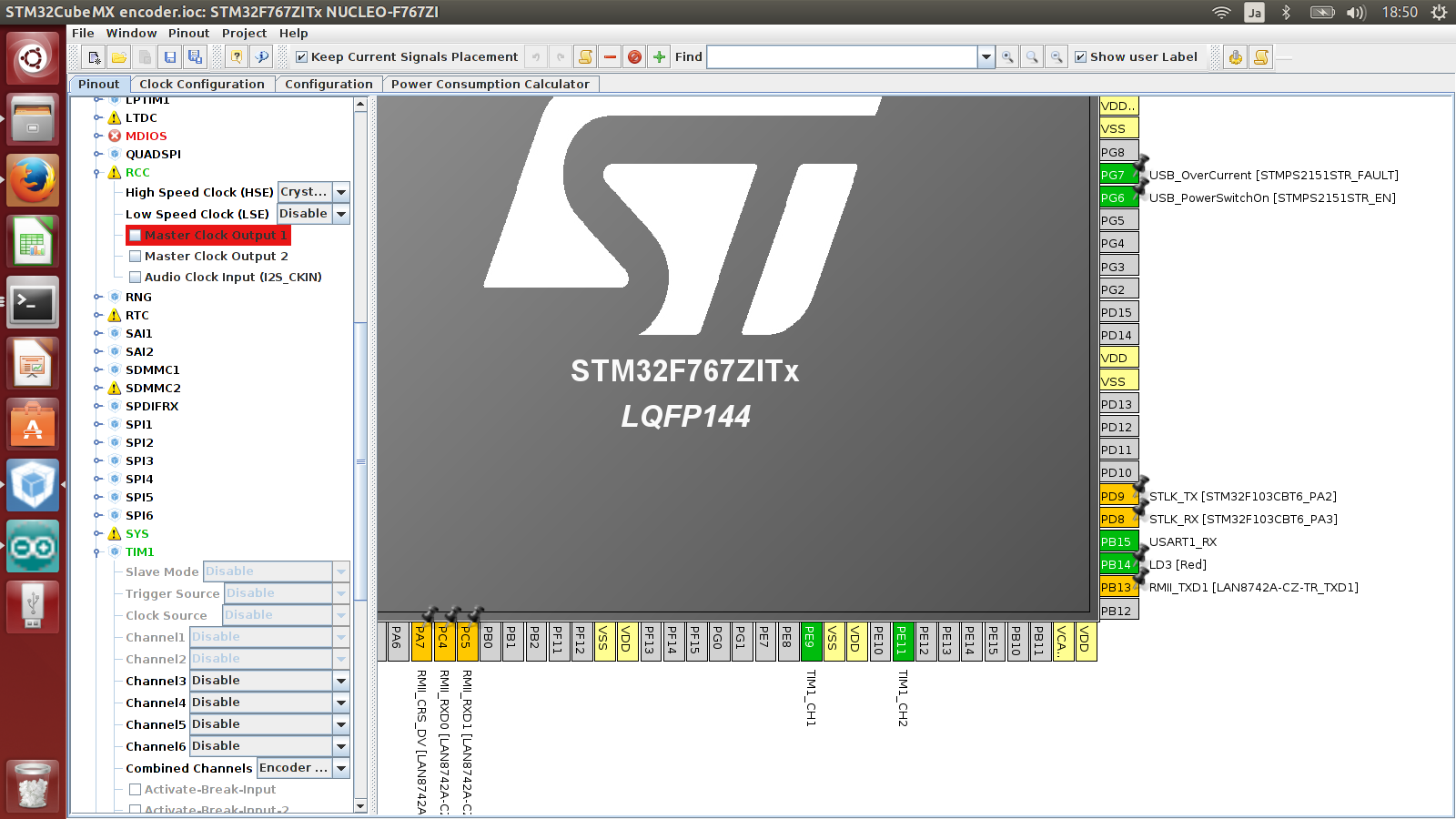Enable the Master Clock Output 2 checkbox

tap(136, 257)
